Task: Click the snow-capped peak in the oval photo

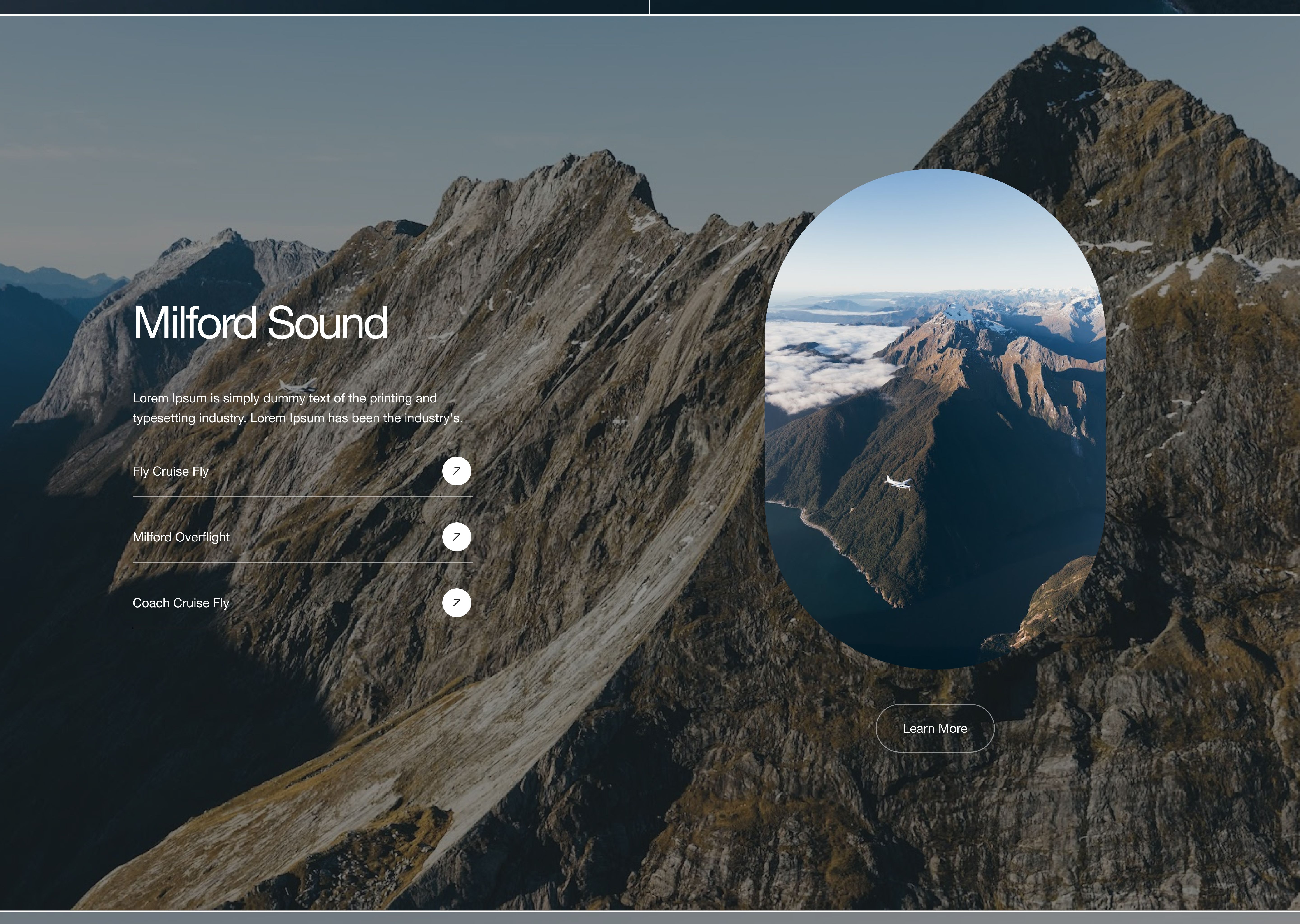Action: click(x=959, y=313)
